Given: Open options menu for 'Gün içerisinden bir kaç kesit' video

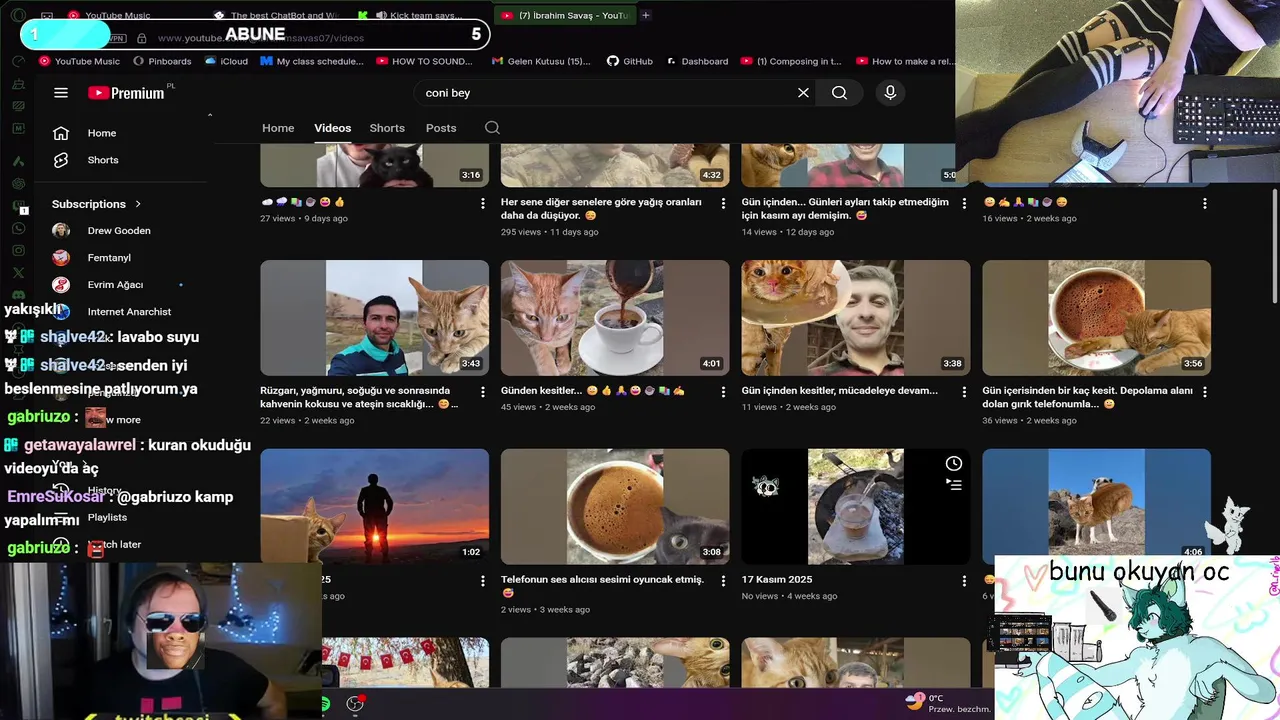Looking at the screenshot, I should 1204,392.
